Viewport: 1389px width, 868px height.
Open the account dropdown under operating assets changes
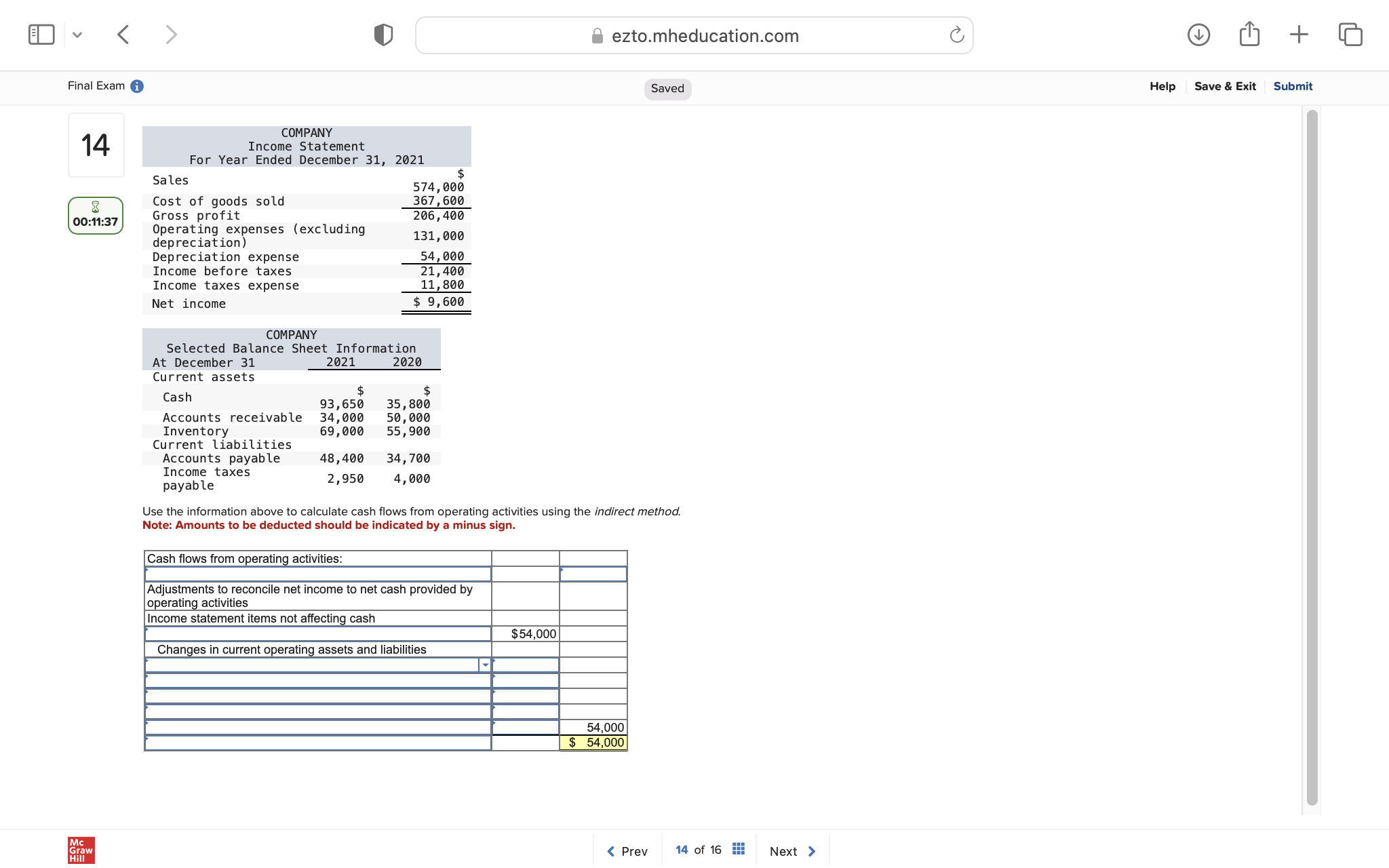[x=485, y=665]
